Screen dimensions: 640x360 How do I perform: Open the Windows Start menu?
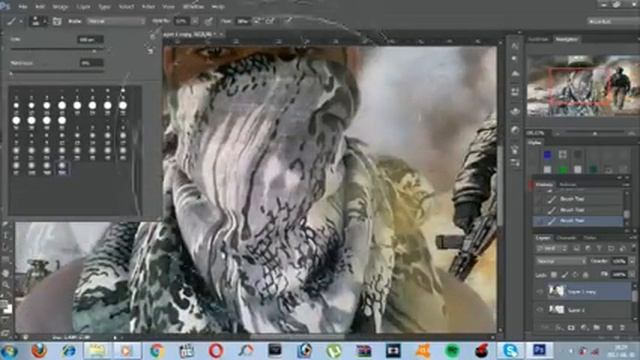click(x=9, y=351)
